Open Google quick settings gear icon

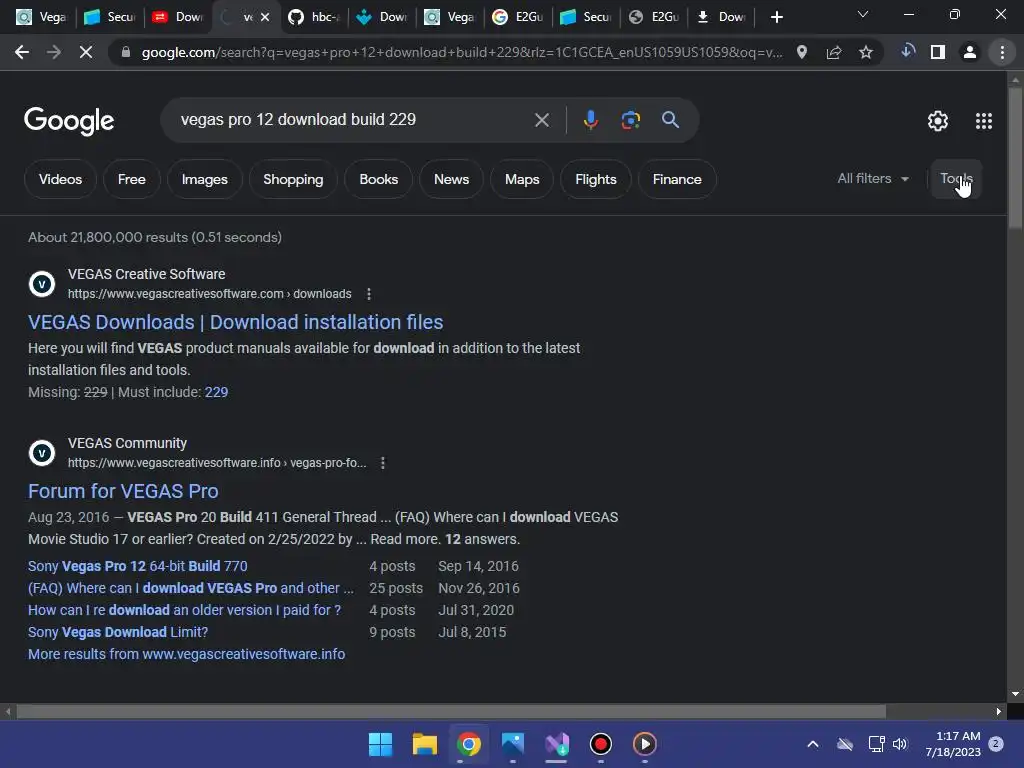938,121
